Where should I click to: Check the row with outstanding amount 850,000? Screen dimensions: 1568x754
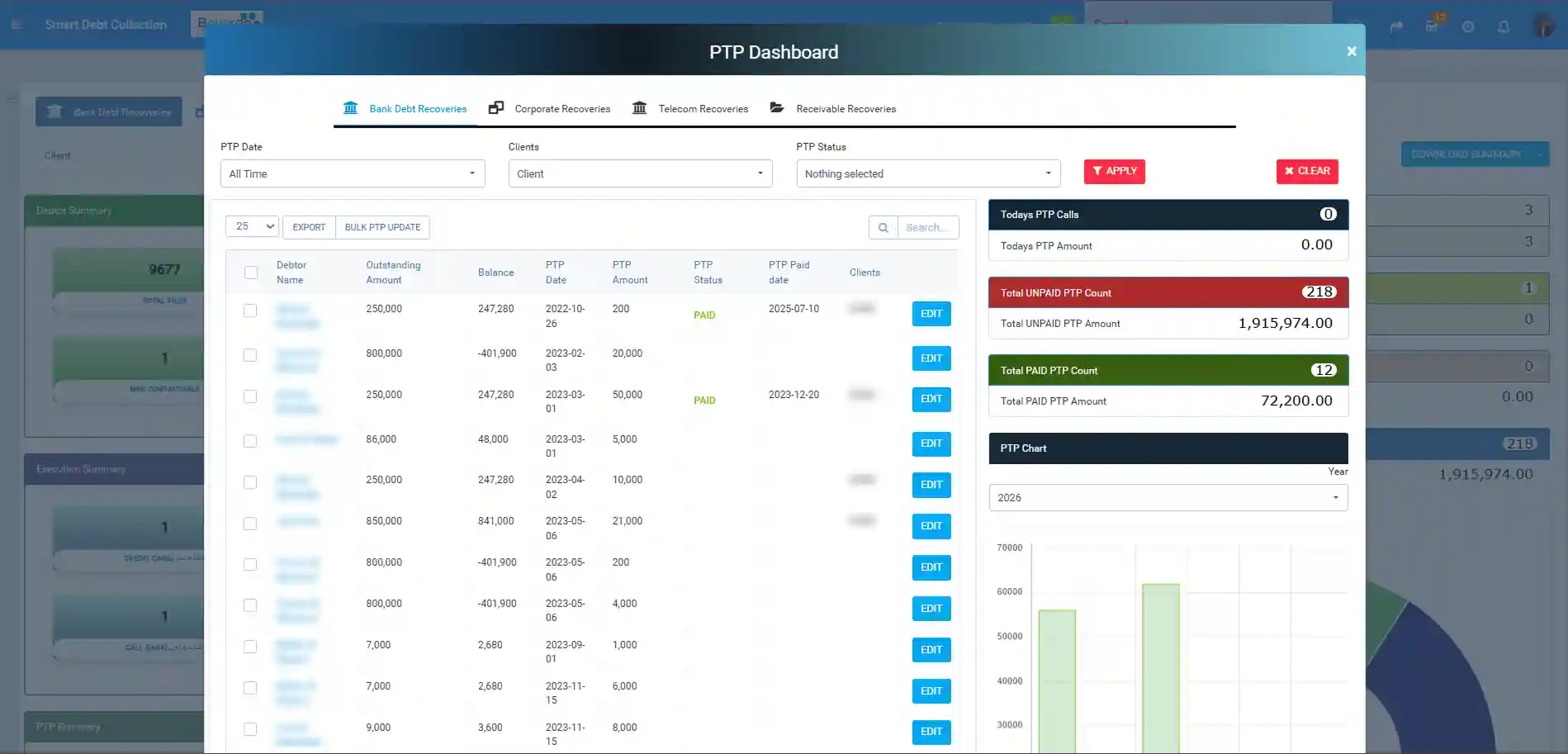(250, 524)
